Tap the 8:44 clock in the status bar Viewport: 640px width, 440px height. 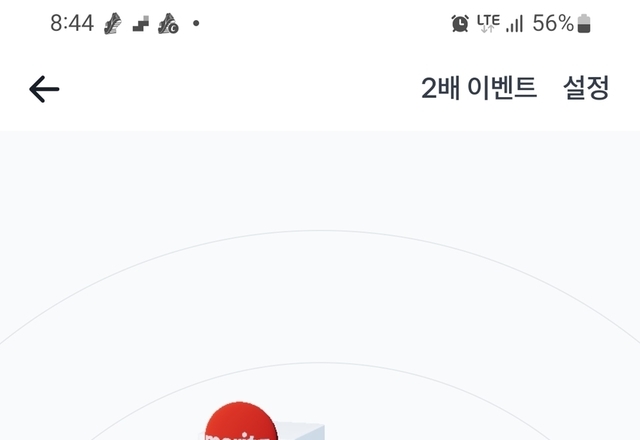72,23
